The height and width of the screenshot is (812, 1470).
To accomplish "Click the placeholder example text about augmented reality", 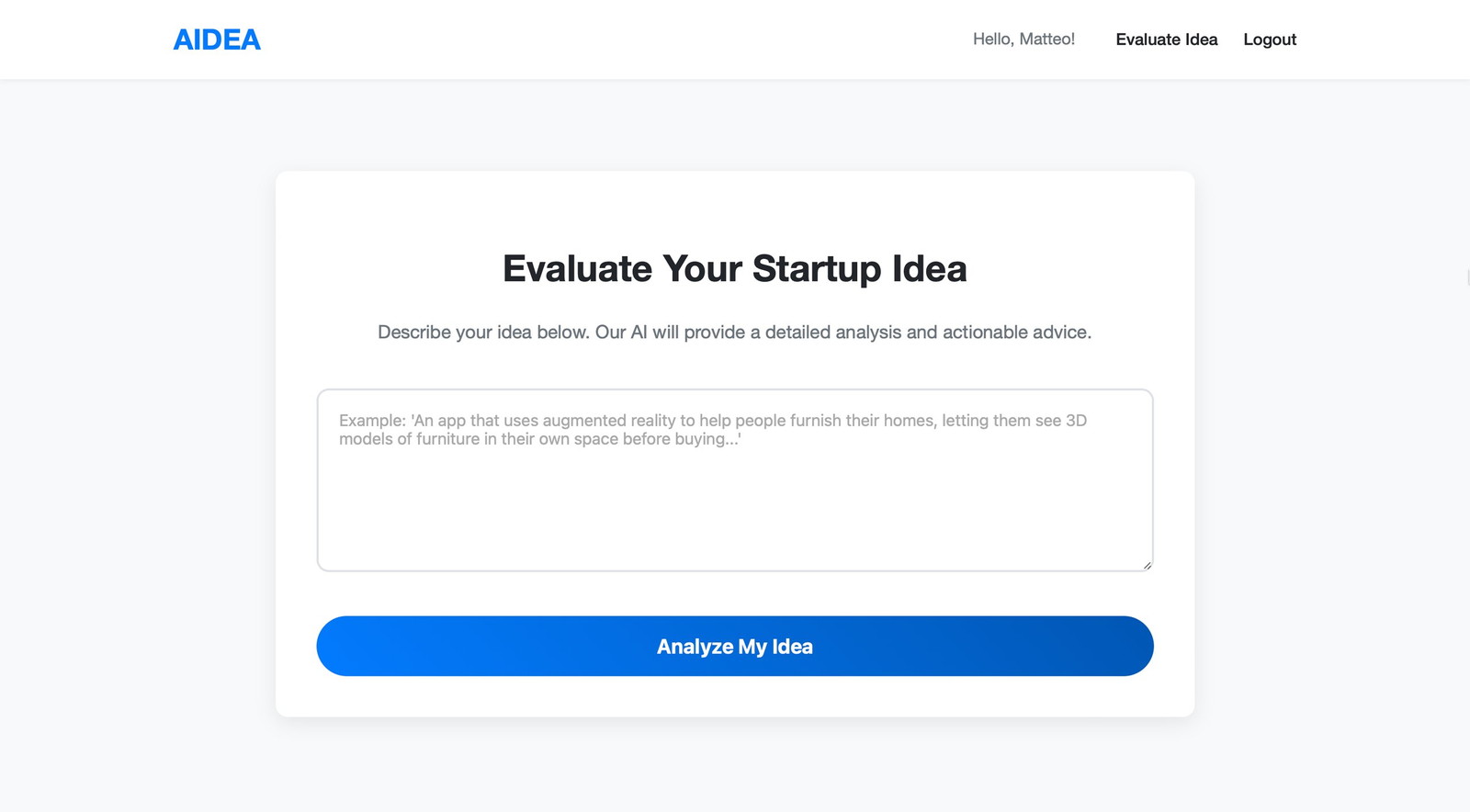I will tap(713, 429).
